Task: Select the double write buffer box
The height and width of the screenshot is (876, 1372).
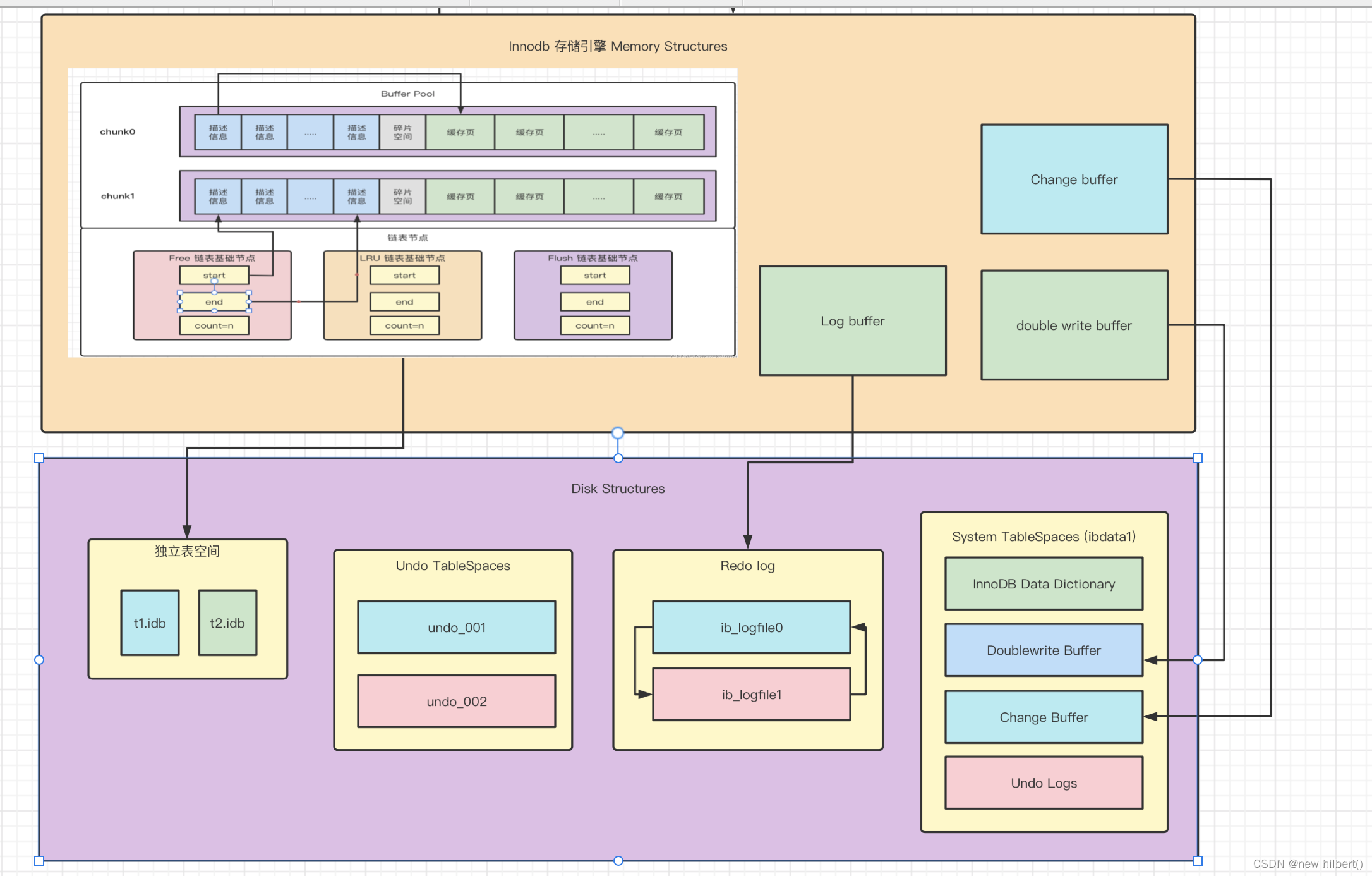Action: (x=1074, y=325)
